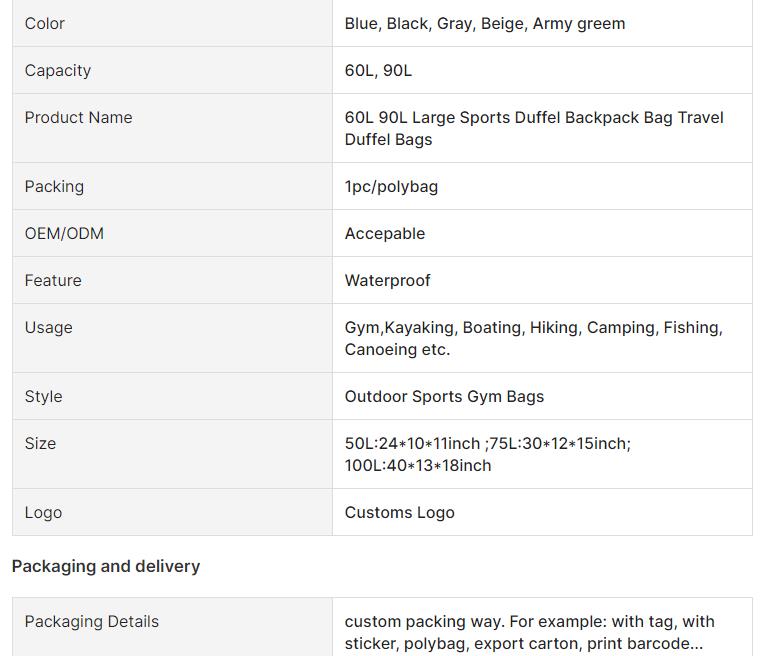Click the Customs Logo value
Viewport: 766px width, 656px height.
(x=399, y=512)
